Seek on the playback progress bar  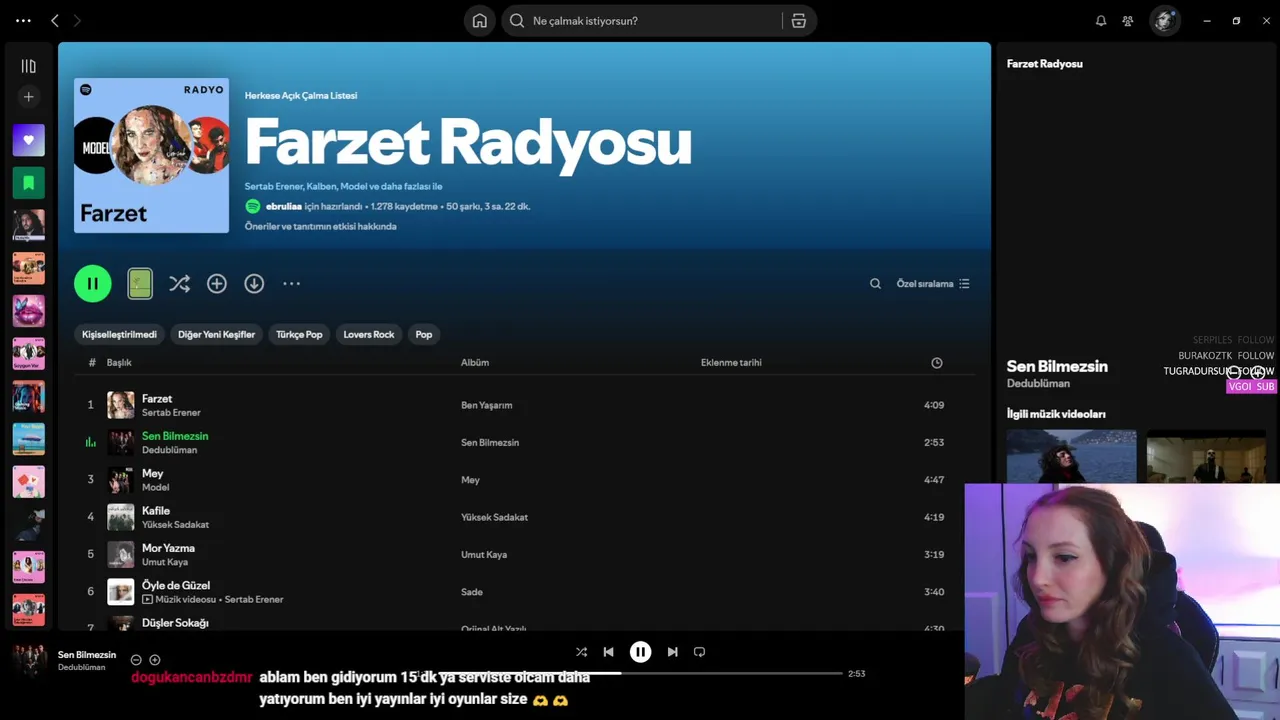click(x=640, y=673)
